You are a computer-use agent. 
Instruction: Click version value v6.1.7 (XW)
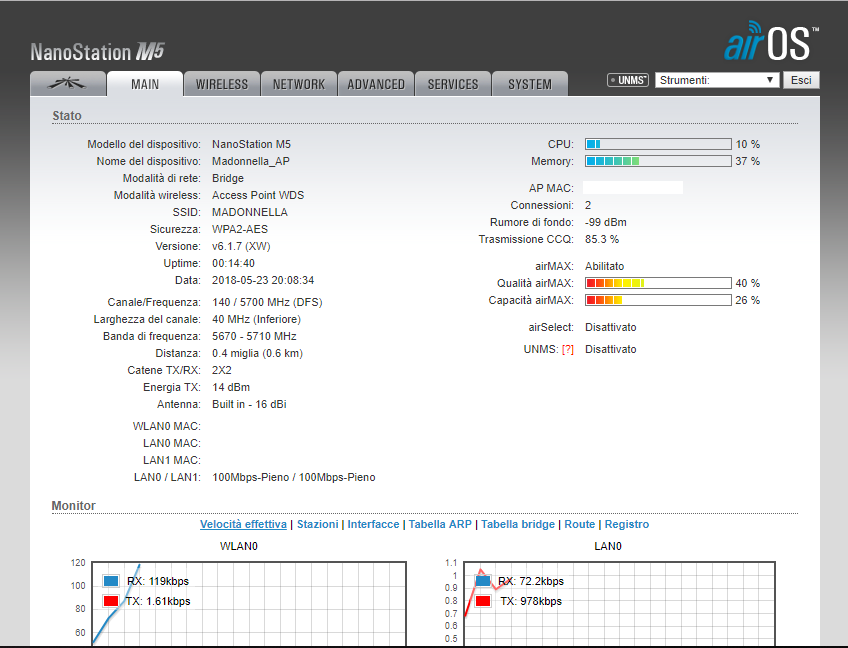click(241, 246)
